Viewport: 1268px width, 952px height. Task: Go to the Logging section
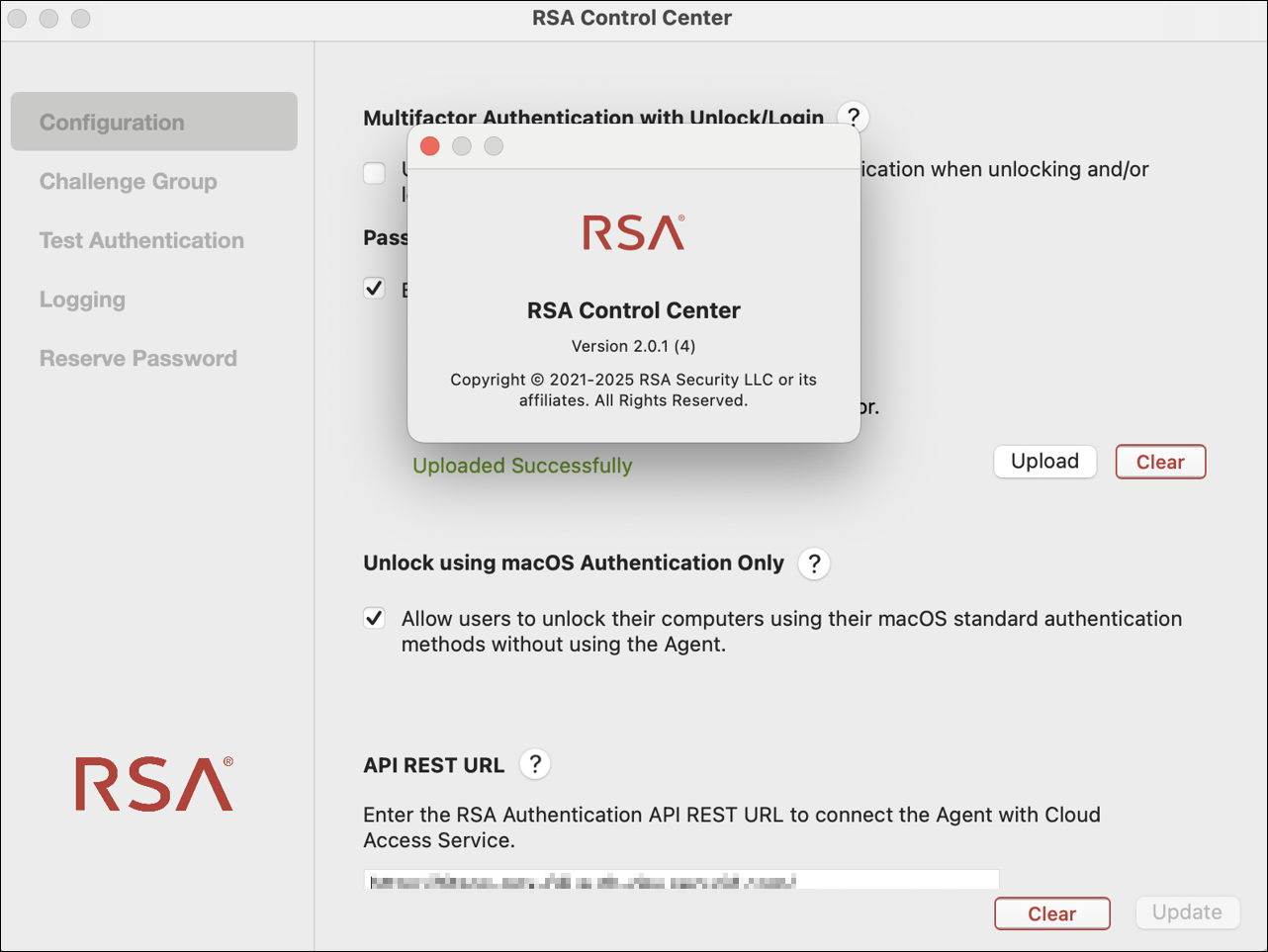[x=82, y=300]
